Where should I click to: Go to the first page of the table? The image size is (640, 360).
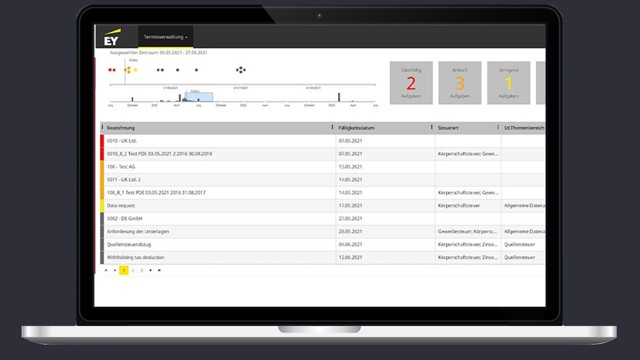(x=106, y=270)
